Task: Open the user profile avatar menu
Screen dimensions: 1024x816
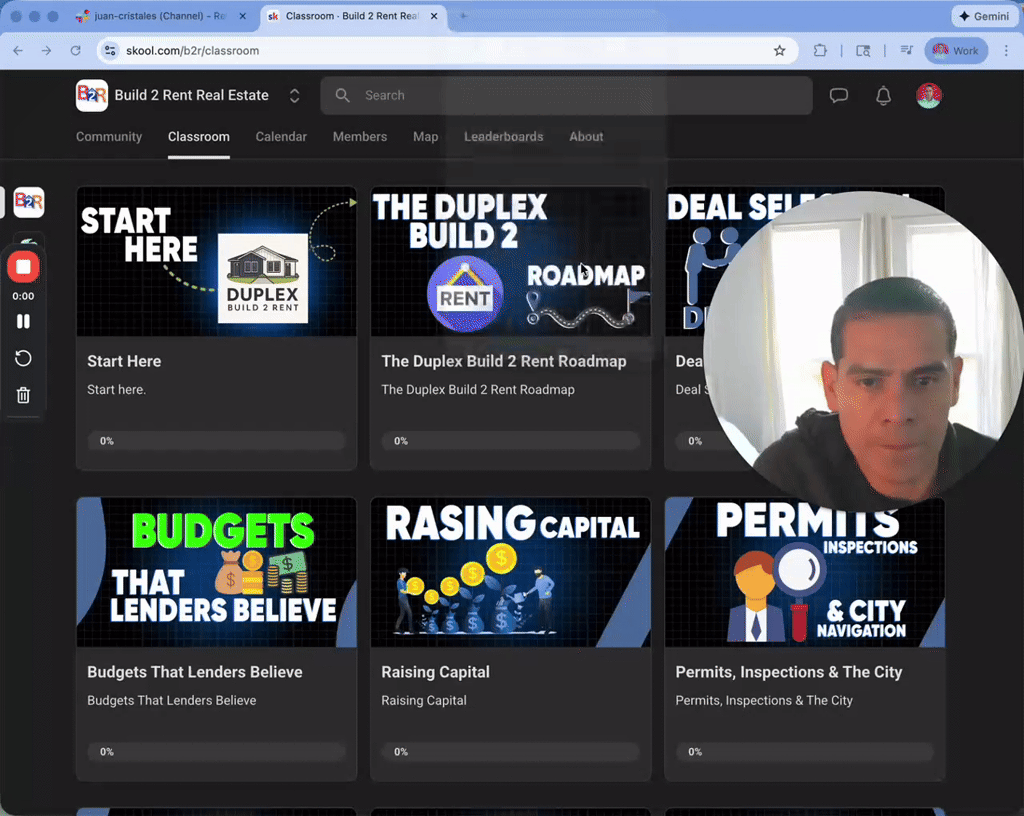Action: point(929,96)
